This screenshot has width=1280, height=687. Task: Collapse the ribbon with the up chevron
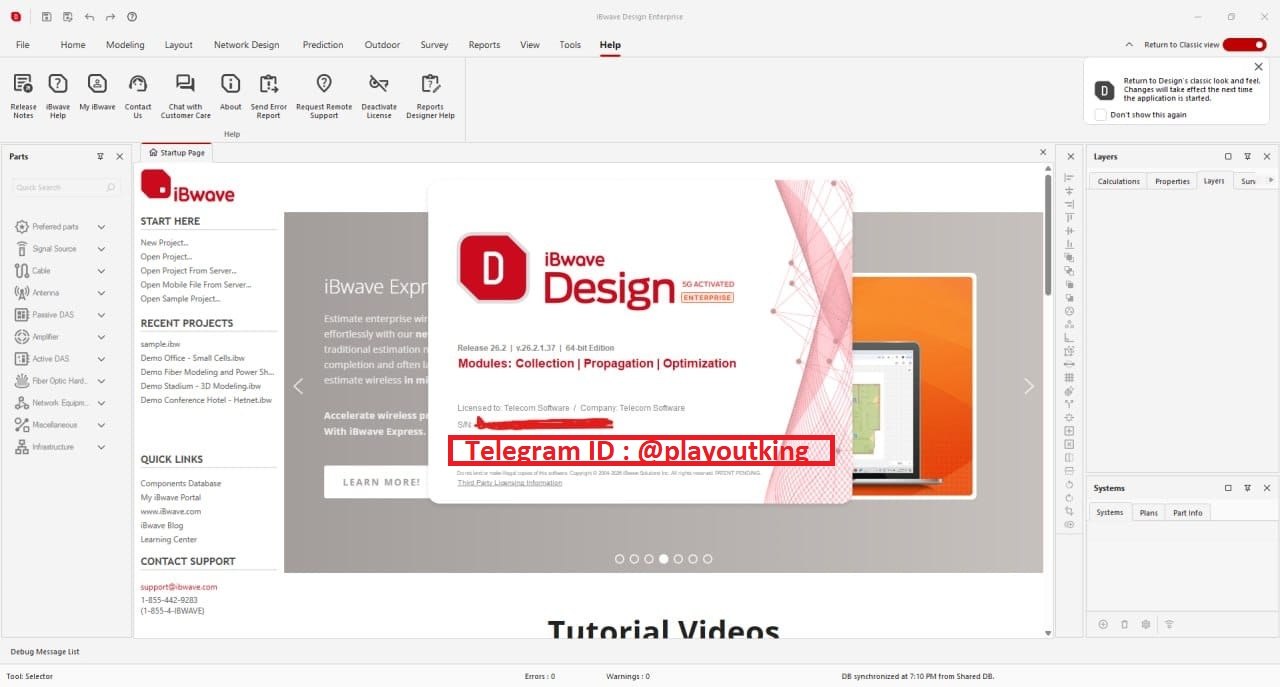coord(1129,45)
